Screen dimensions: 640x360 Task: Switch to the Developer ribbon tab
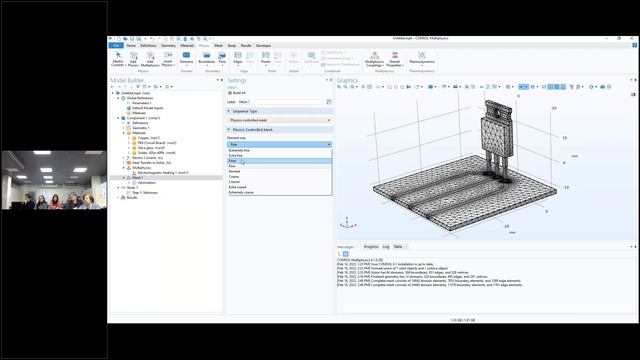[263, 45]
